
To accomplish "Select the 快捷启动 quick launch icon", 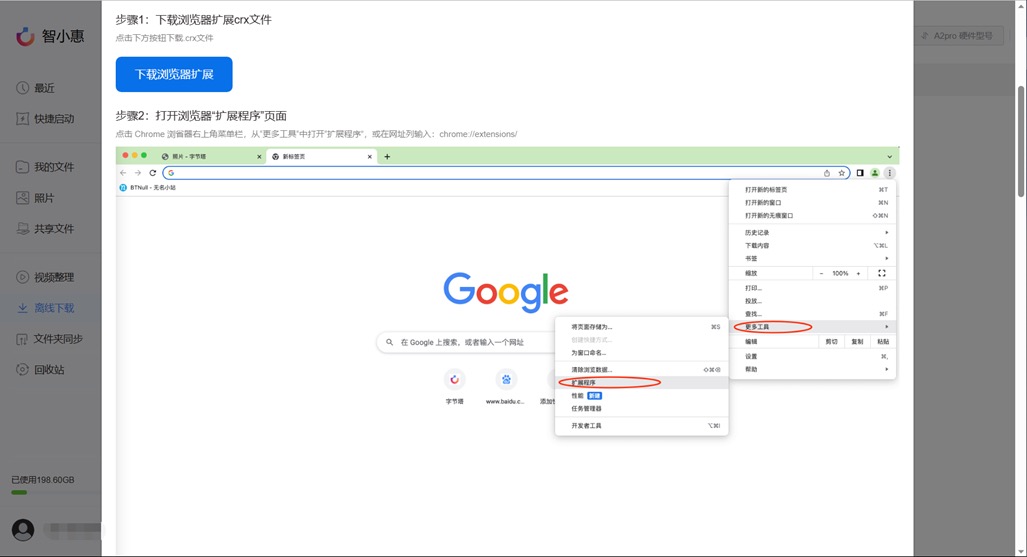I will tap(23, 118).
